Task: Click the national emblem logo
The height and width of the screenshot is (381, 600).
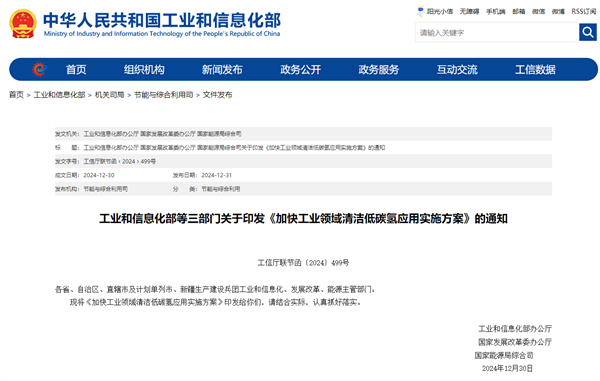Action: pos(23,24)
